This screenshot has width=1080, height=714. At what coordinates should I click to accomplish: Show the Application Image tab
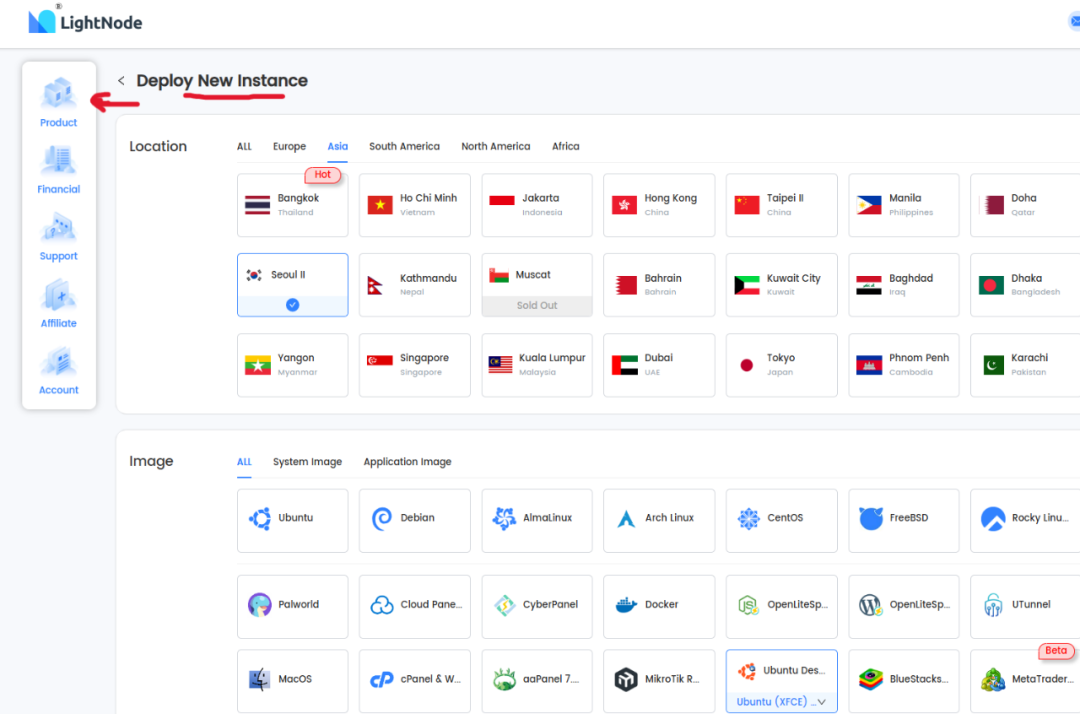point(407,462)
